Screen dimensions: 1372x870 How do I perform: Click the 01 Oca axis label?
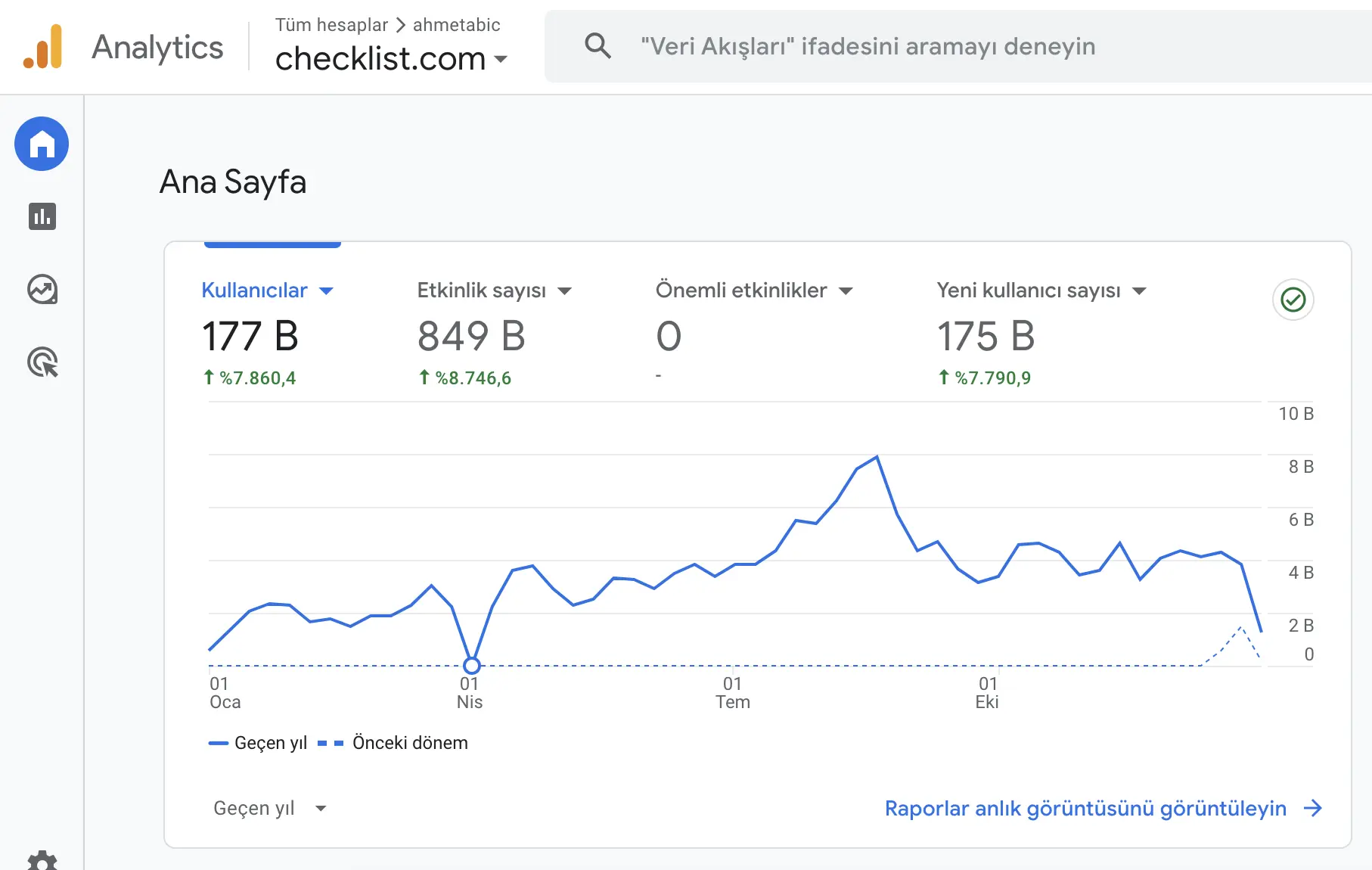pyautogui.click(x=225, y=693)
